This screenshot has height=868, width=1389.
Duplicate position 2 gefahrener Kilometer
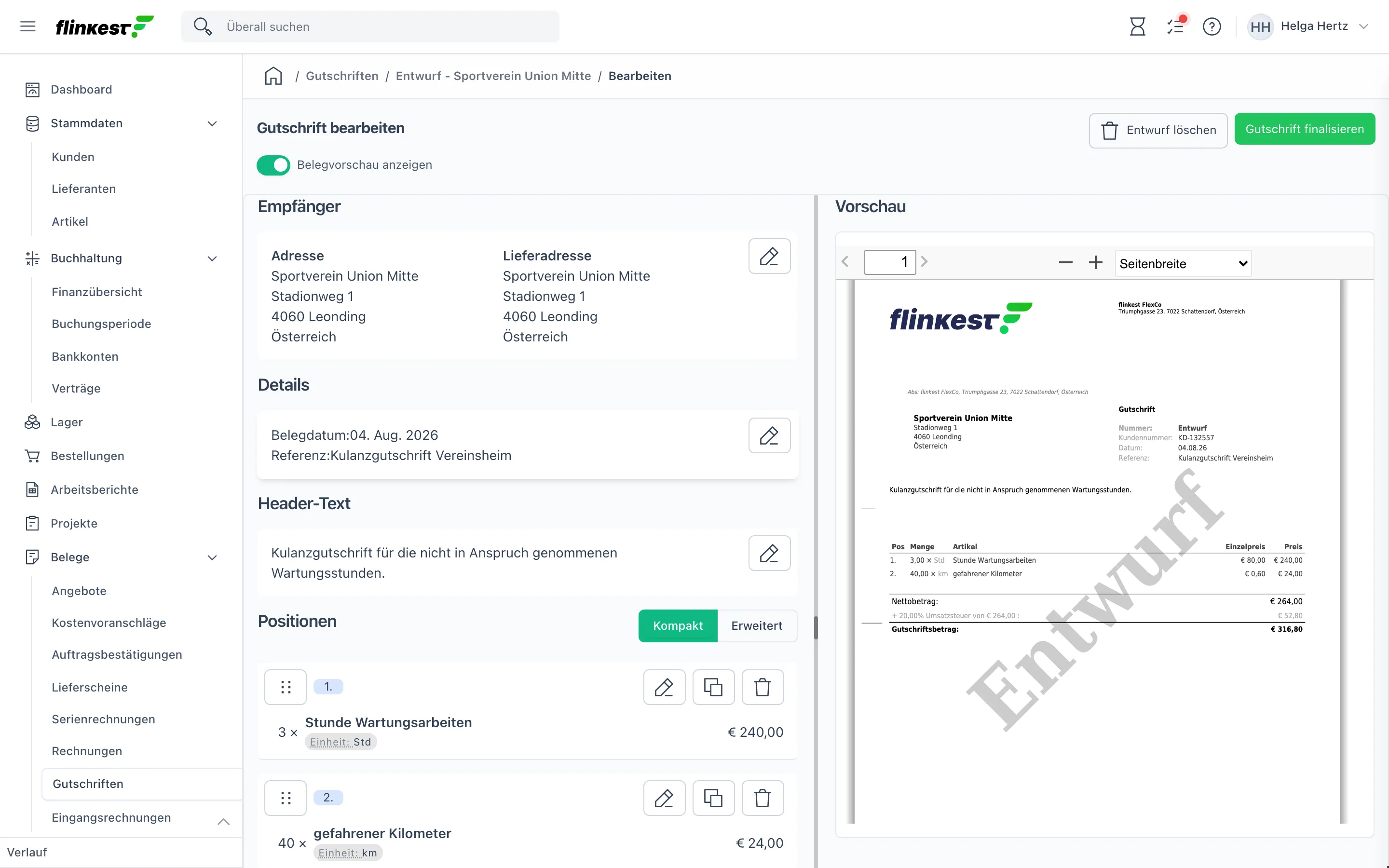(x=713, y=798)
